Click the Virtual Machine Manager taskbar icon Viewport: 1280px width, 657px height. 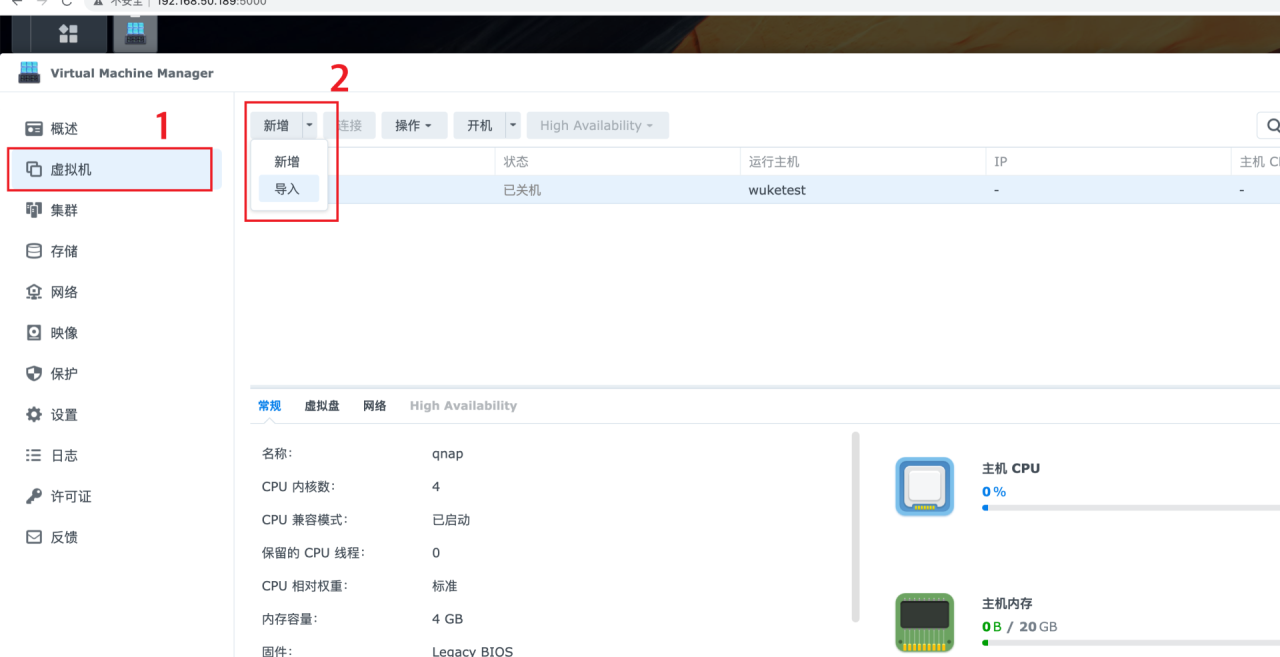pyautogui.click(x=135, y=34)
